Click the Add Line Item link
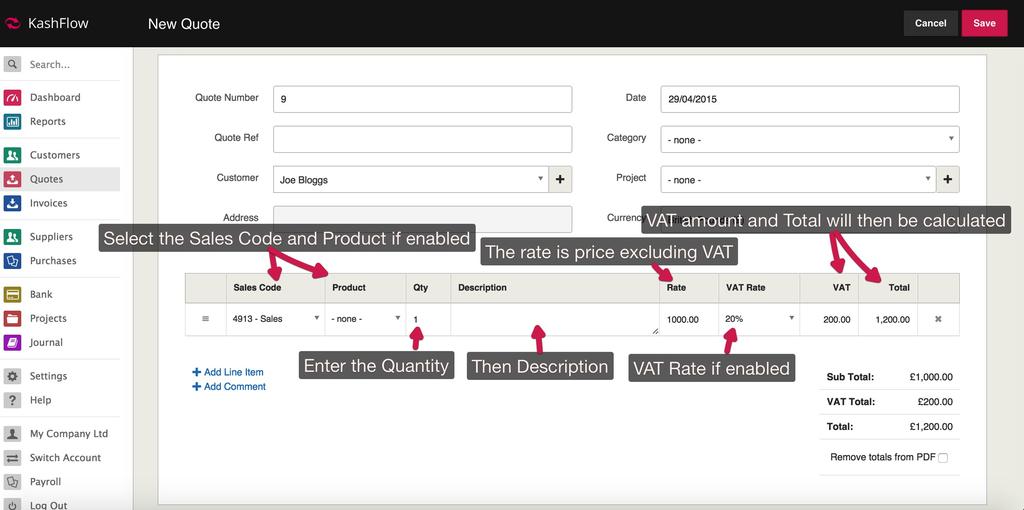Viewport: 1024px width, 510px height. [233, 372]
